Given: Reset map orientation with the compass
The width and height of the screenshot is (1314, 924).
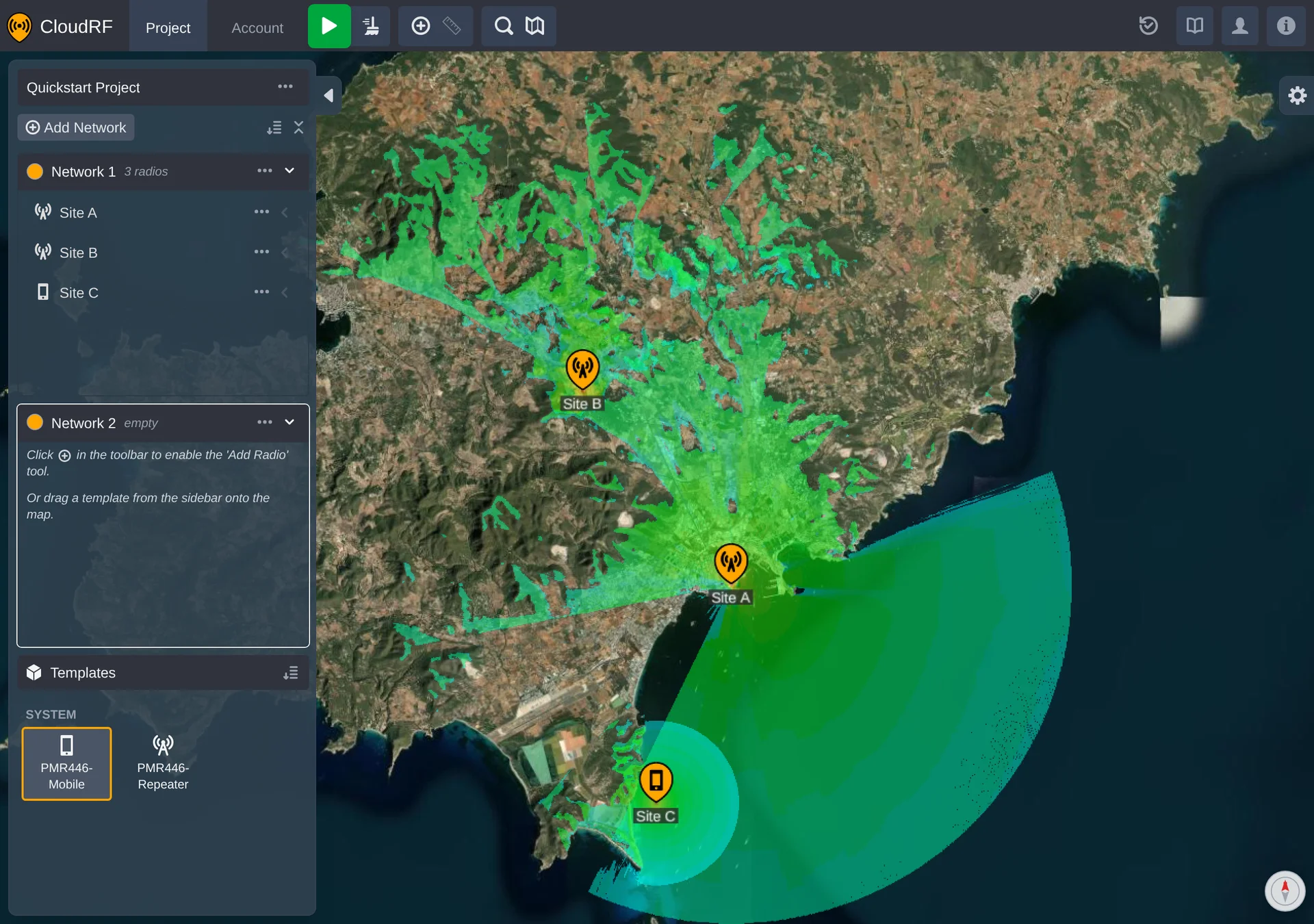Looking at the screenshot, I should point(1285,890).
